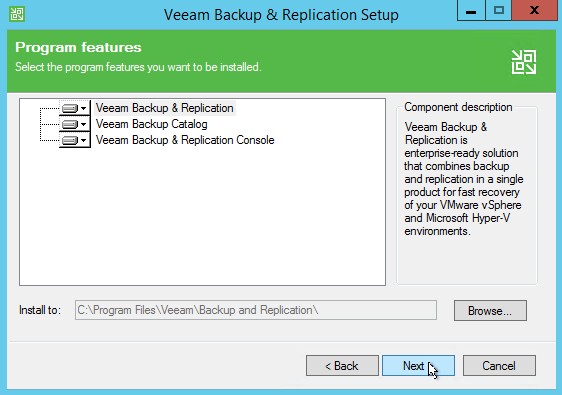Close the Veeam setup window
Screen dimensions: 562x395
point(534,11)
